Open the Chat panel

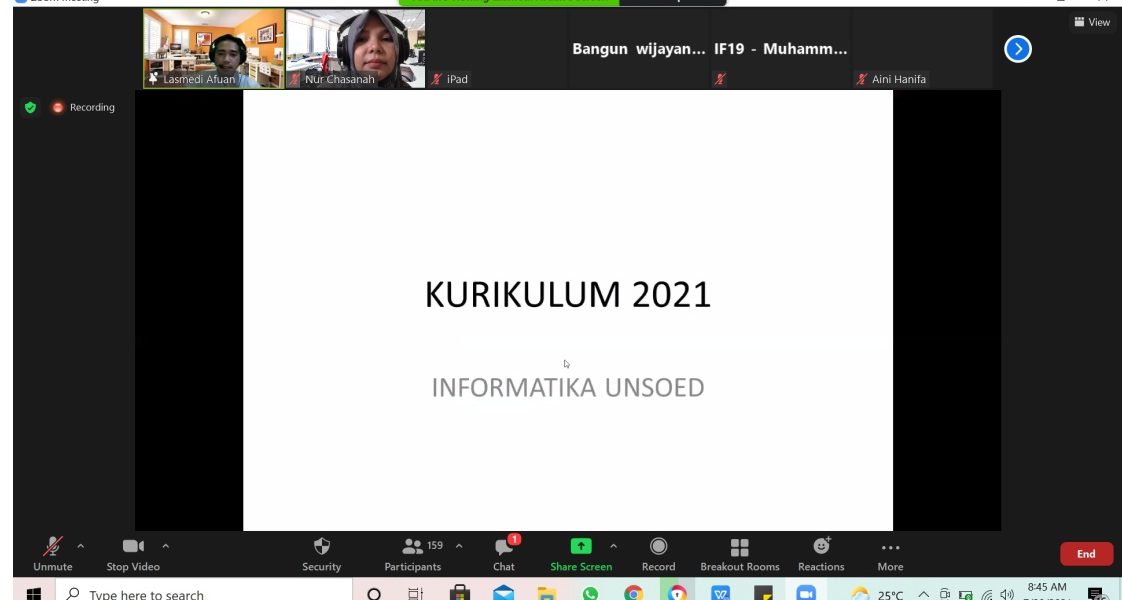[504, 554]
